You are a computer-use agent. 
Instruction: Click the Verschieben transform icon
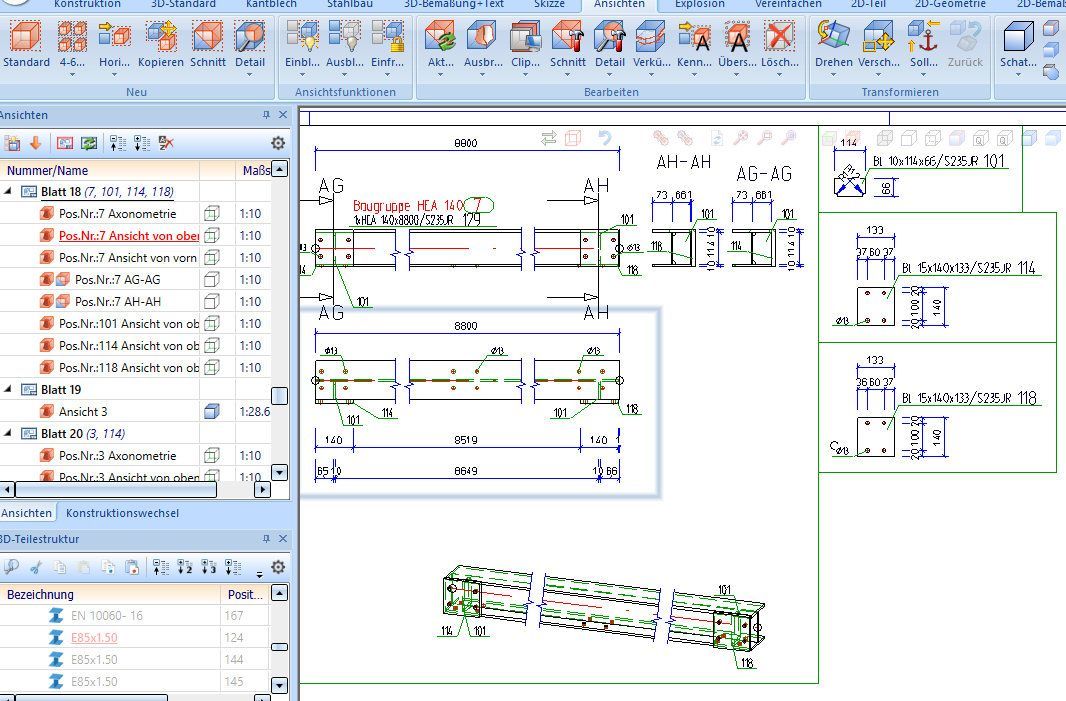(x=878, y=38)
